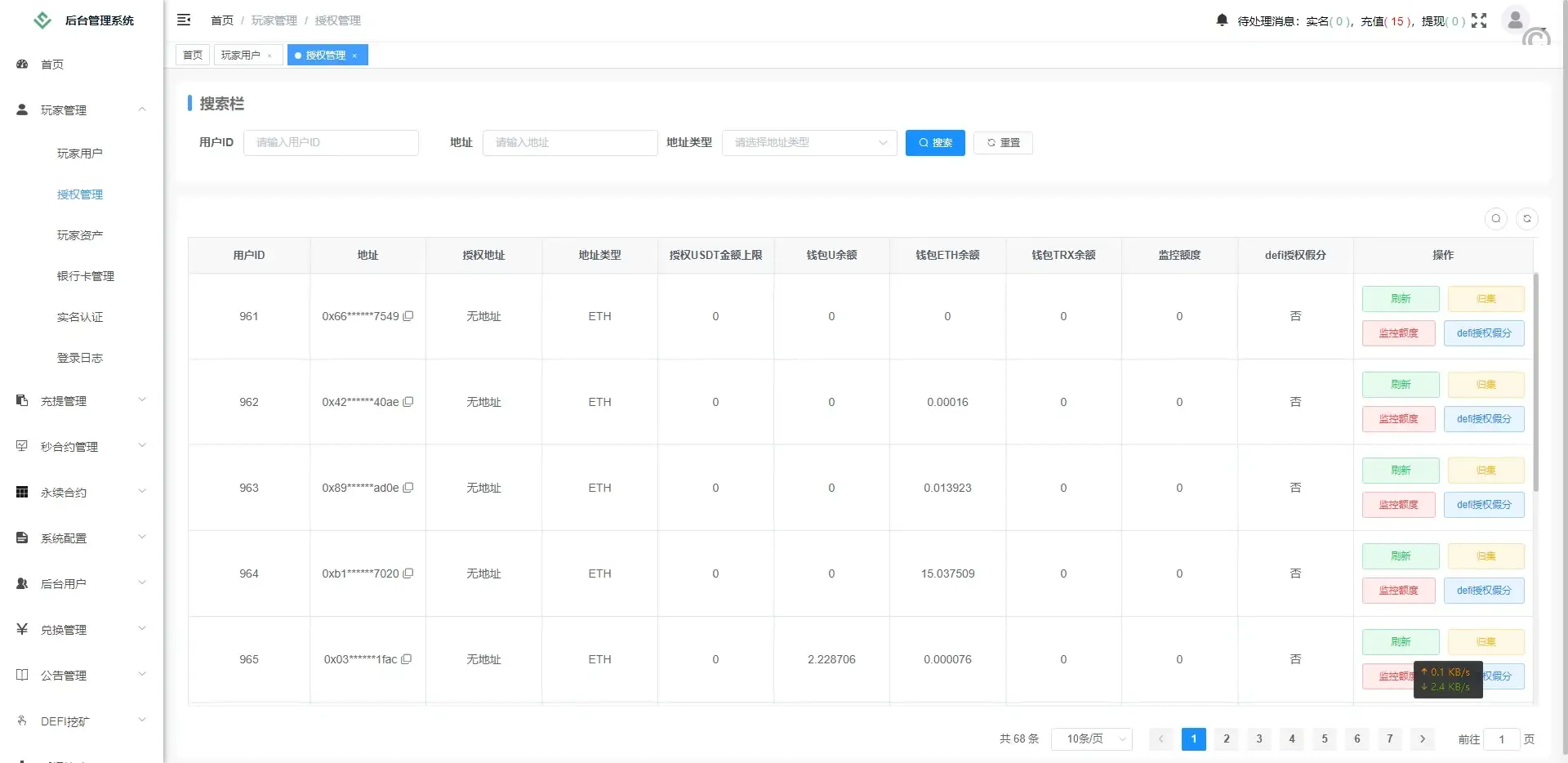
Task: Focus the 用户ID input field
Action: click(331, 143)
